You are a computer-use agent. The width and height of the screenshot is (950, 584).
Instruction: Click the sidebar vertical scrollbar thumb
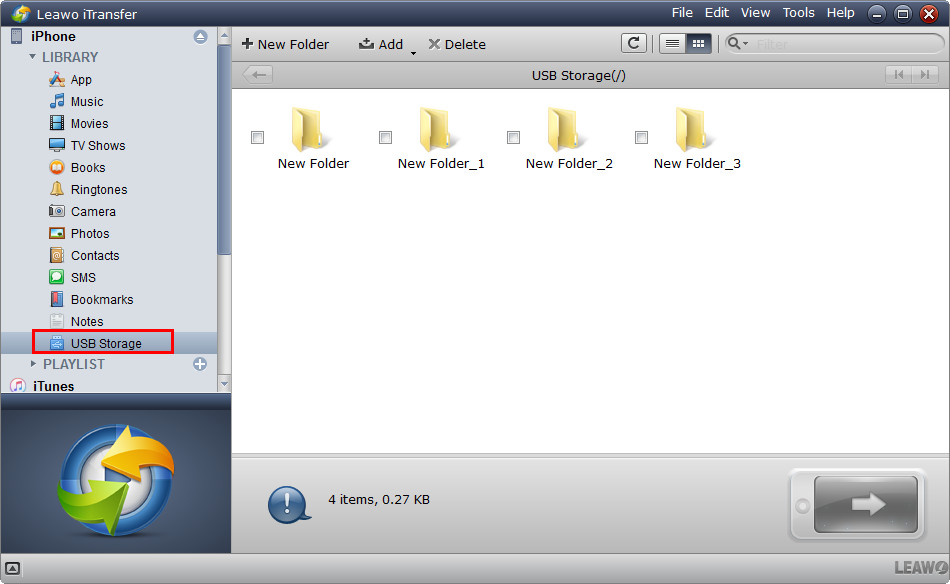tap(224, 150)
